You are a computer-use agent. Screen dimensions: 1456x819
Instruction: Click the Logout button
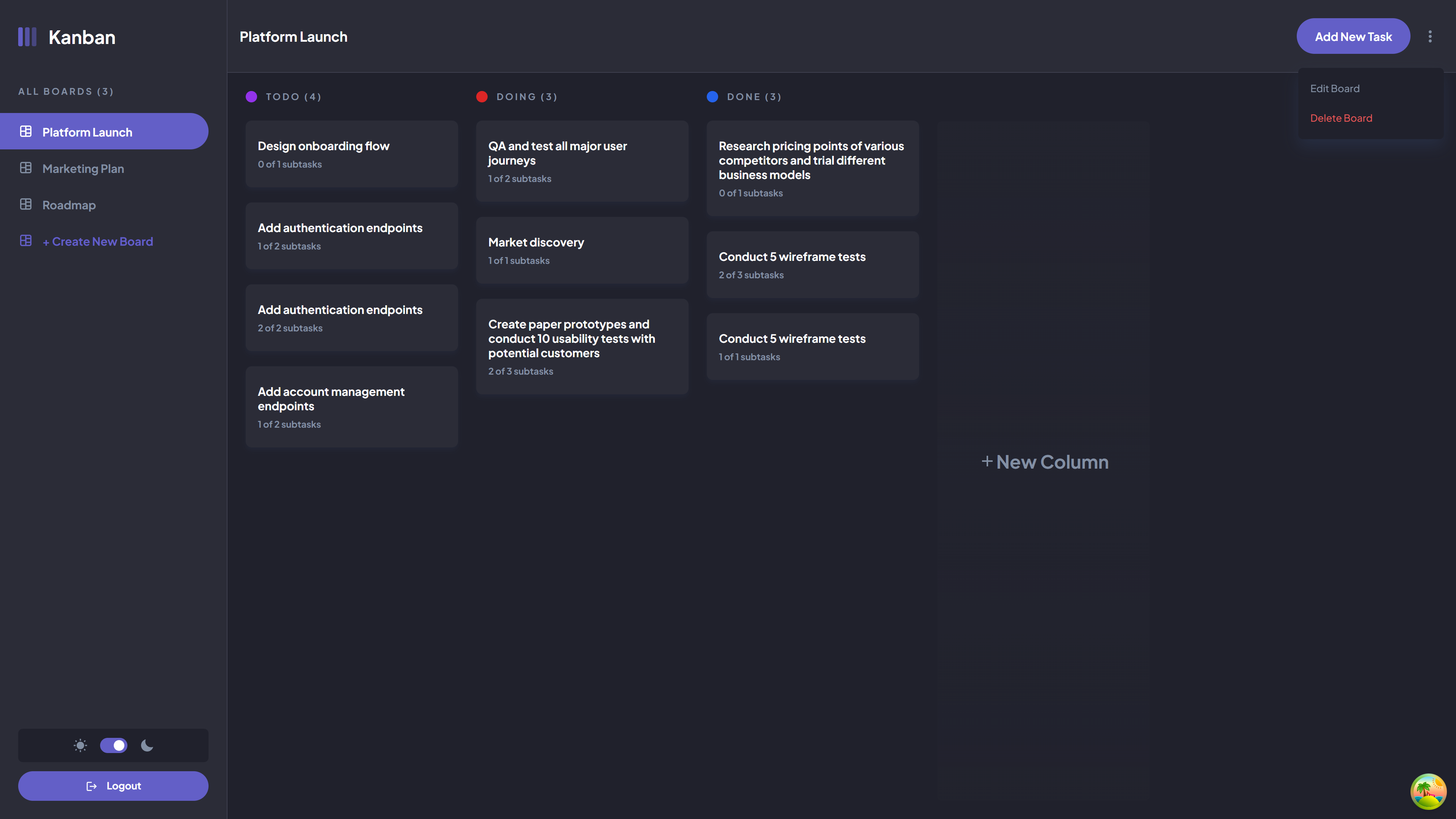coord(113,786)
